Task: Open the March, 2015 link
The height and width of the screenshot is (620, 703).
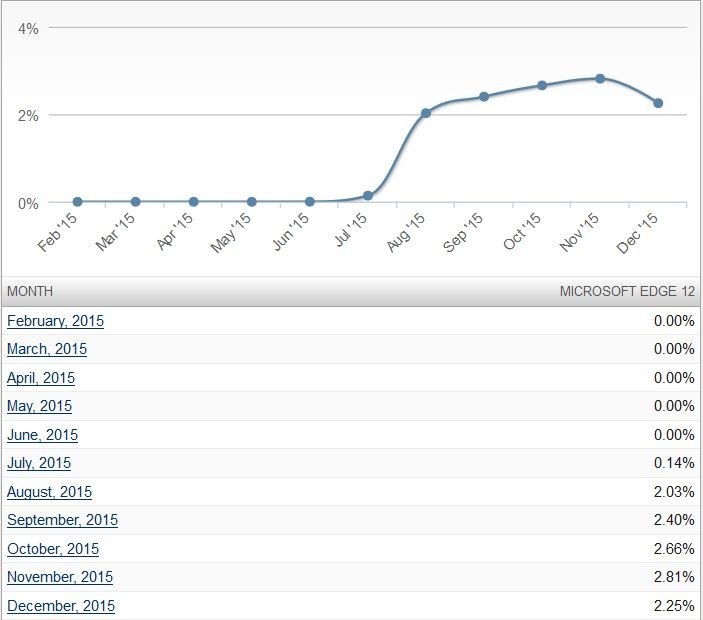Action: (x=47, y=349)
